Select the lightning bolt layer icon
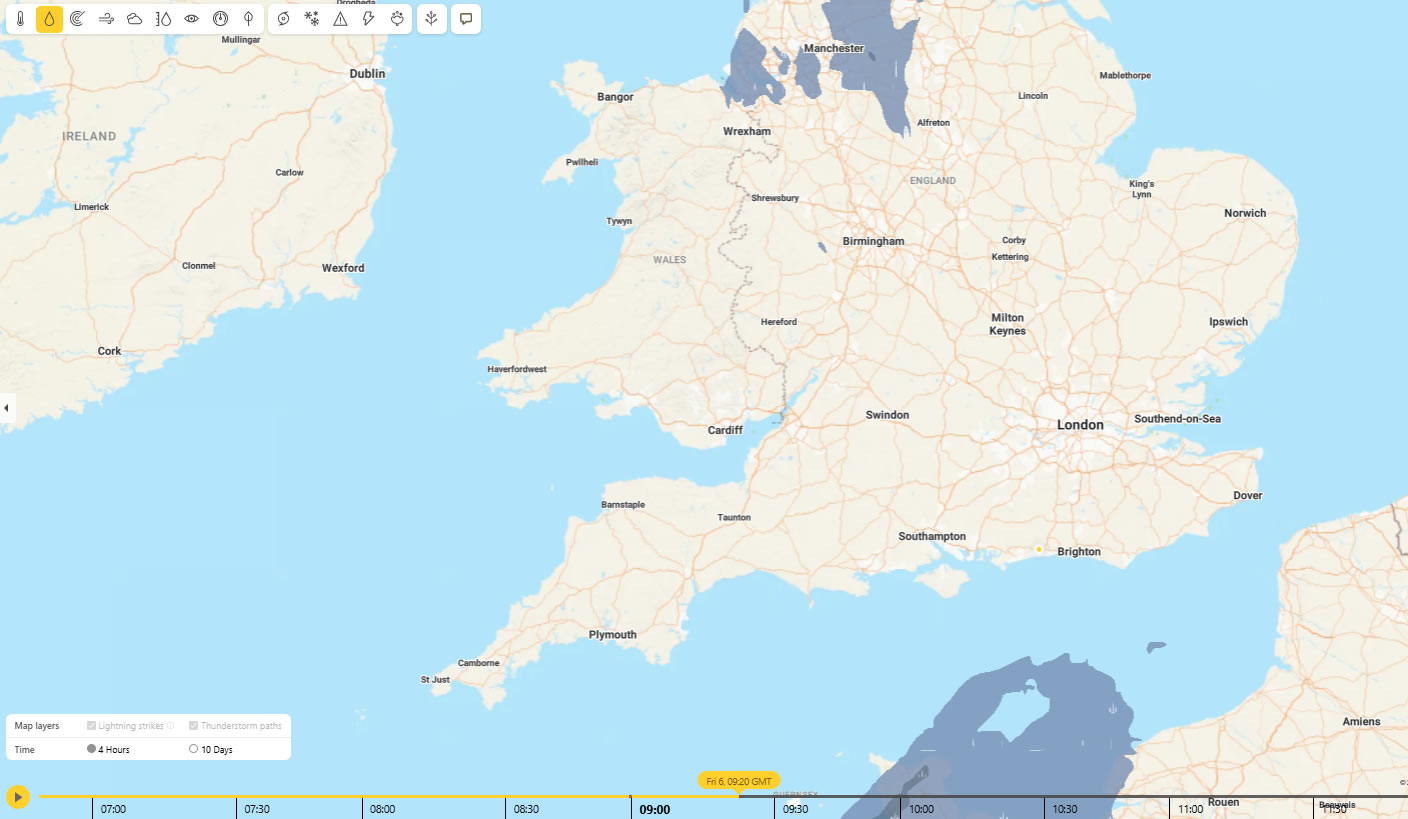This screenshot has height=819, width=1408. pyautogui.click(x=368, y=19)
